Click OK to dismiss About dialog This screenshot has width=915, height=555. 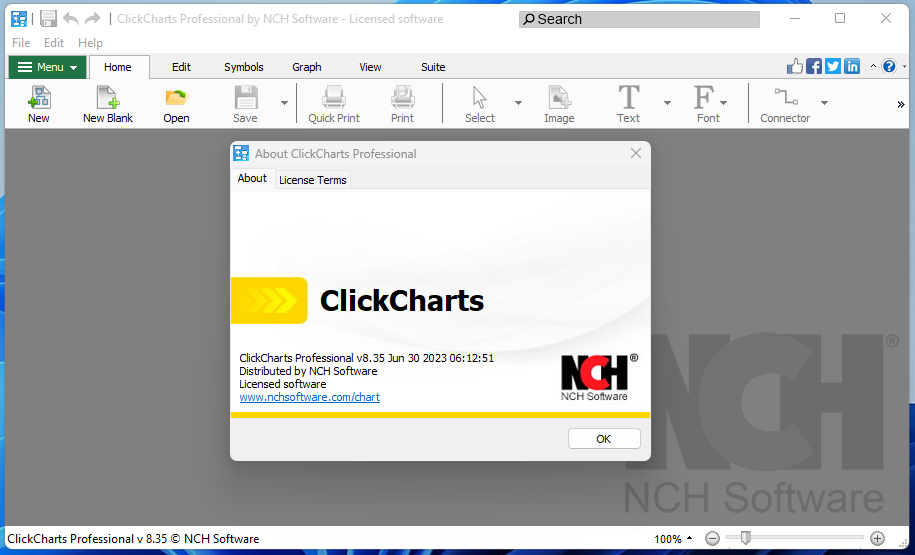[604, 439]
